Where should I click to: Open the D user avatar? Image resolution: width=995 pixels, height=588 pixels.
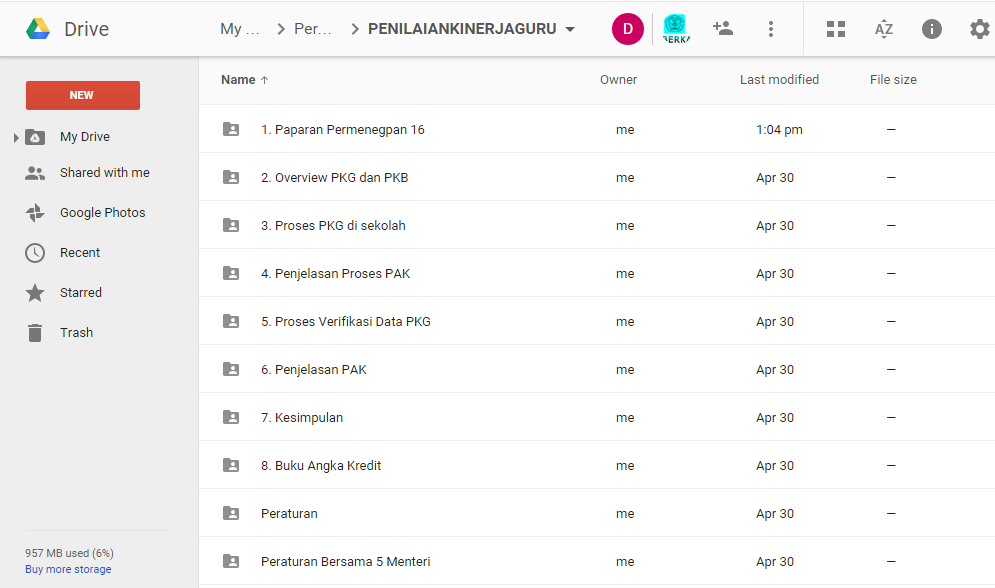[628, 29]
